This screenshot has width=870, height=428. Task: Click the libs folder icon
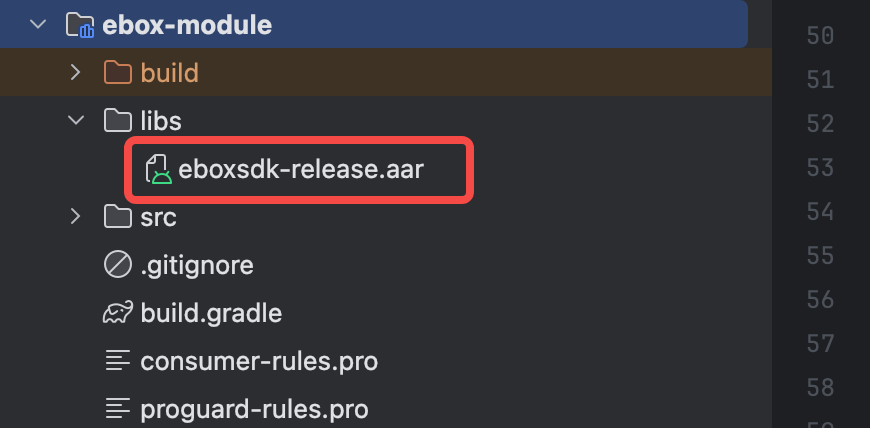coord(118,121)
